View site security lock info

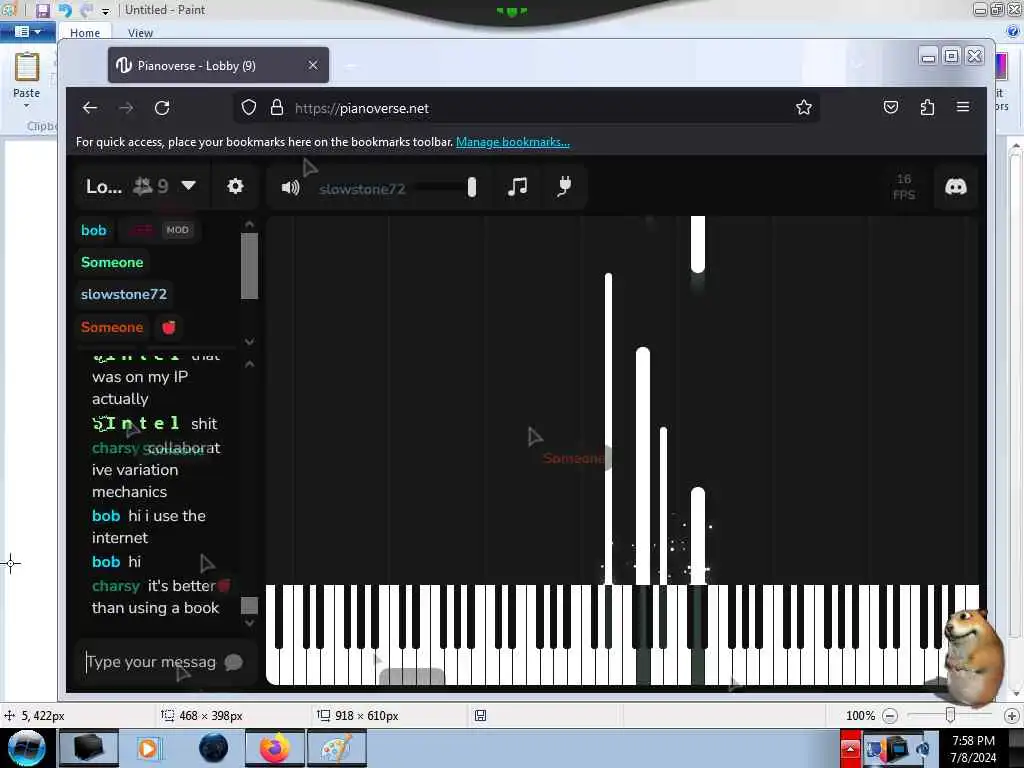(277, 108)
